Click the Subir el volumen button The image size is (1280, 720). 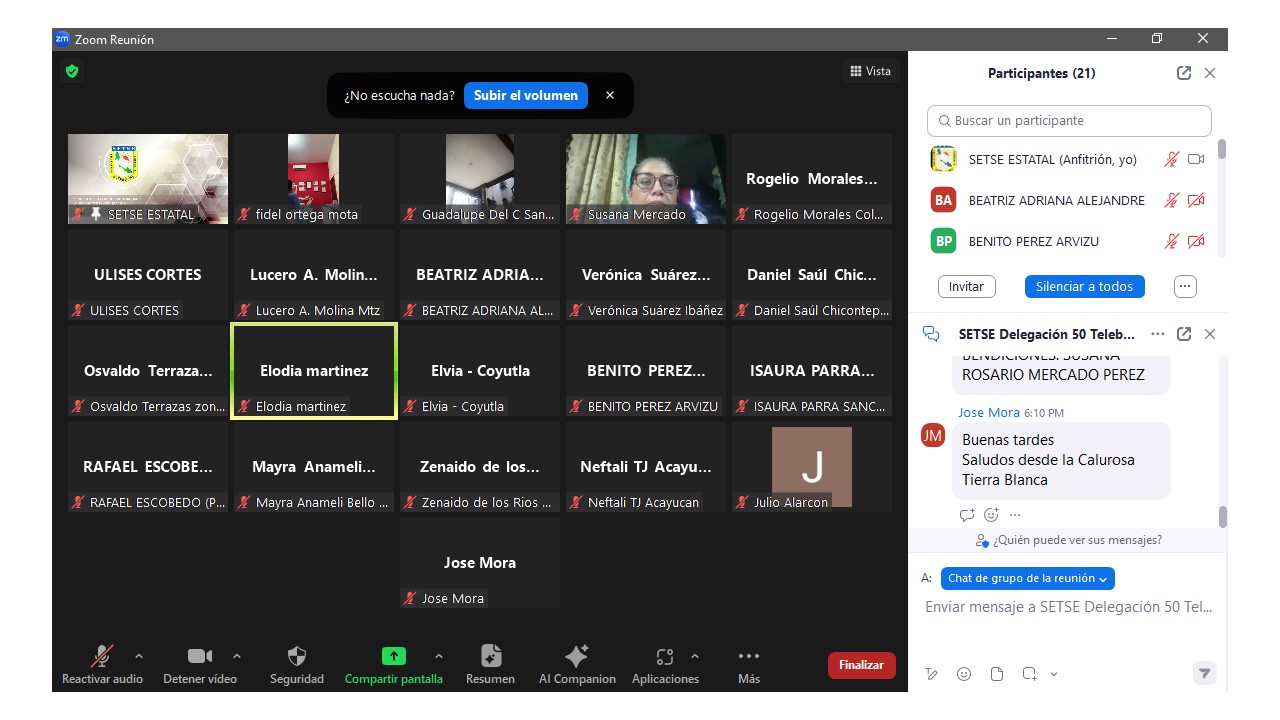(x=525, y=96)
